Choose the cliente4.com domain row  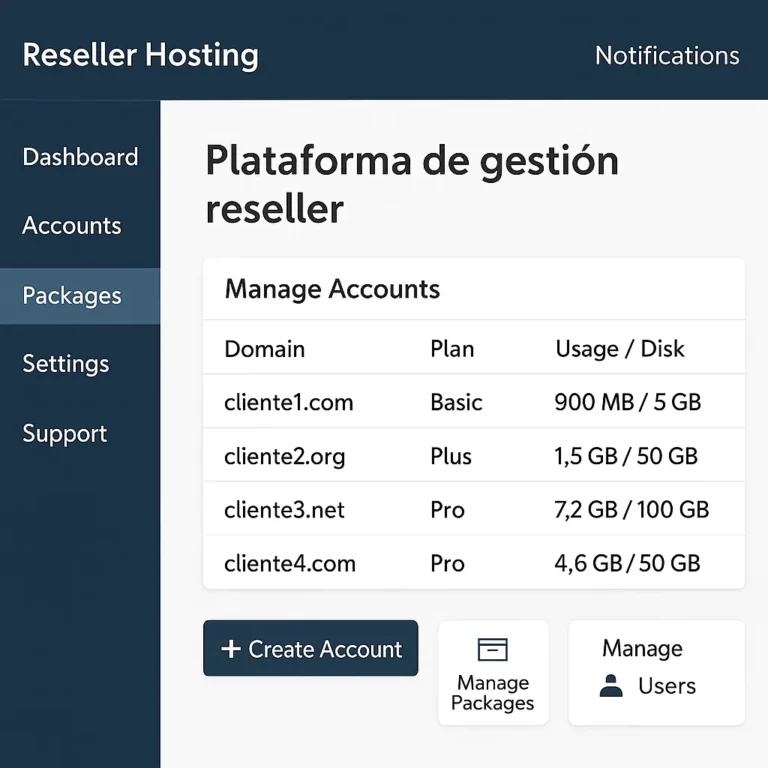click(x=290, y=563)
